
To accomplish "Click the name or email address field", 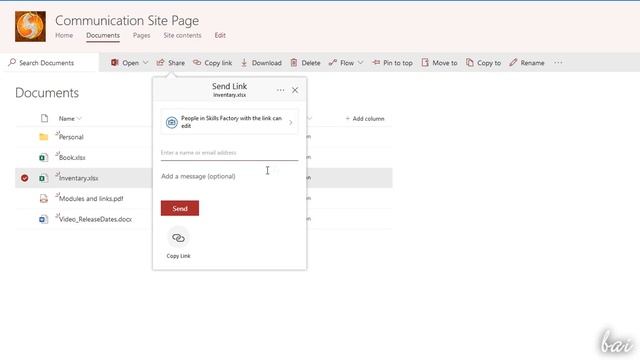I will tap(229, 153).
